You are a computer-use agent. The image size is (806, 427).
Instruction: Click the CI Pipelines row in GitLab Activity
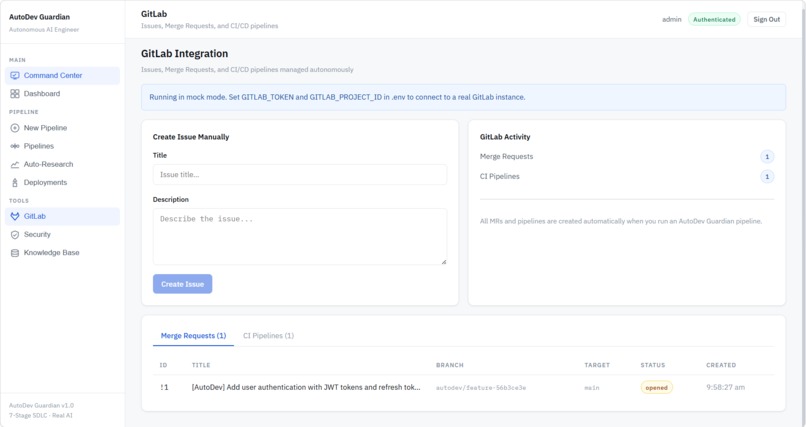pyautogui.click(x=627, y=177)
